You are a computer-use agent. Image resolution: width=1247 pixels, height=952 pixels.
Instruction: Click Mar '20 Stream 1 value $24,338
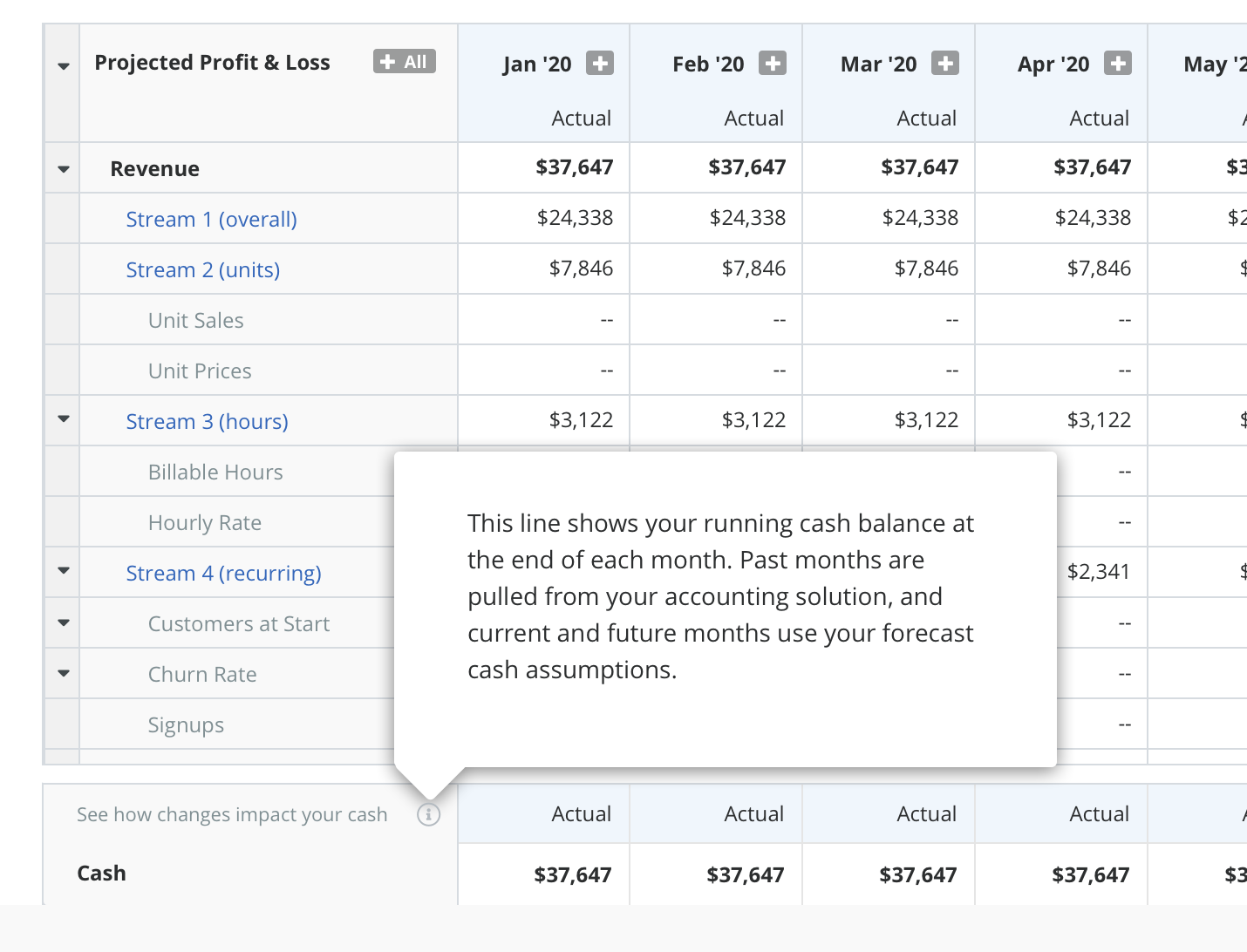point(920,218)
